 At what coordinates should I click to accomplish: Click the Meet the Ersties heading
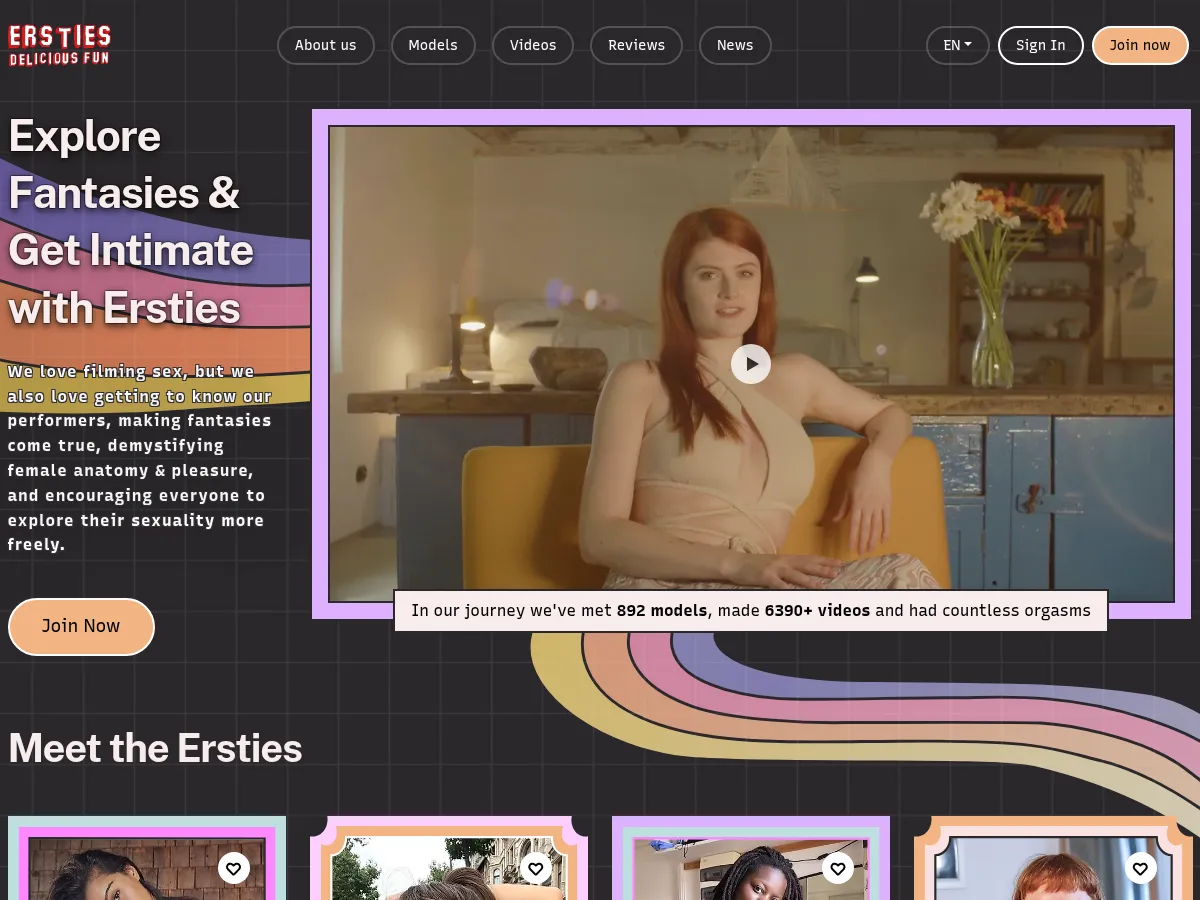155,748
